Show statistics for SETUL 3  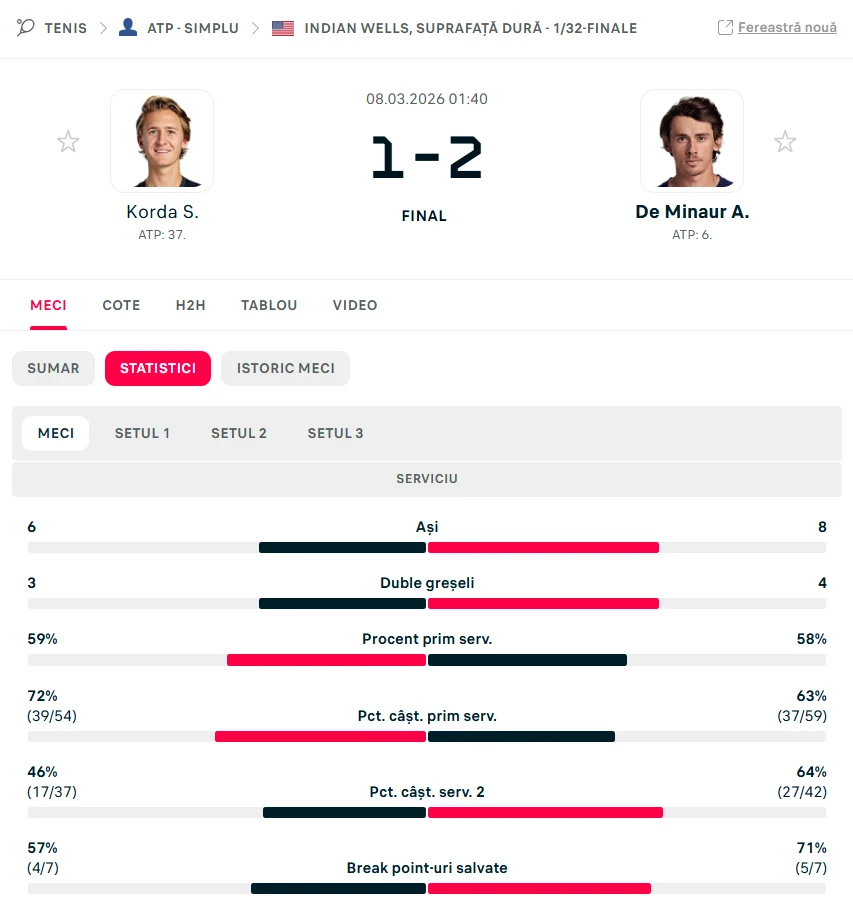click(335, 433)
